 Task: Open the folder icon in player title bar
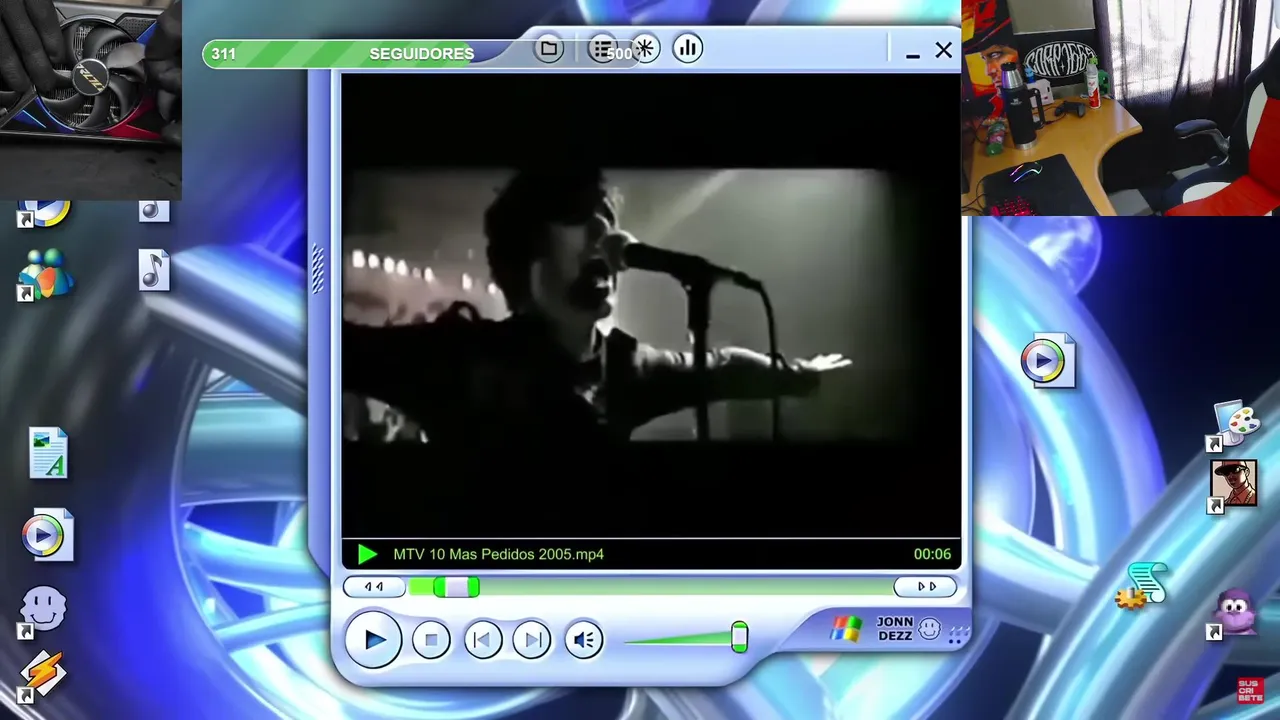tap(548, 48)
